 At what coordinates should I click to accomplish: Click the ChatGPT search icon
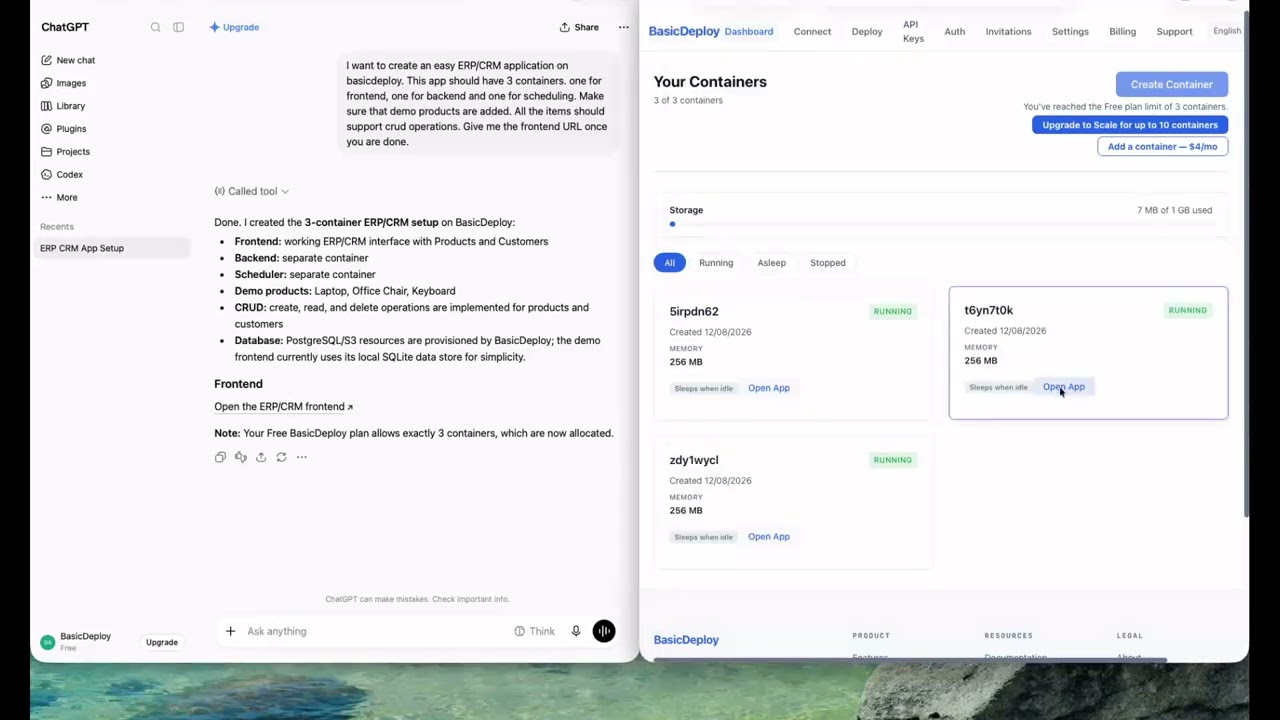pos(155,27)
